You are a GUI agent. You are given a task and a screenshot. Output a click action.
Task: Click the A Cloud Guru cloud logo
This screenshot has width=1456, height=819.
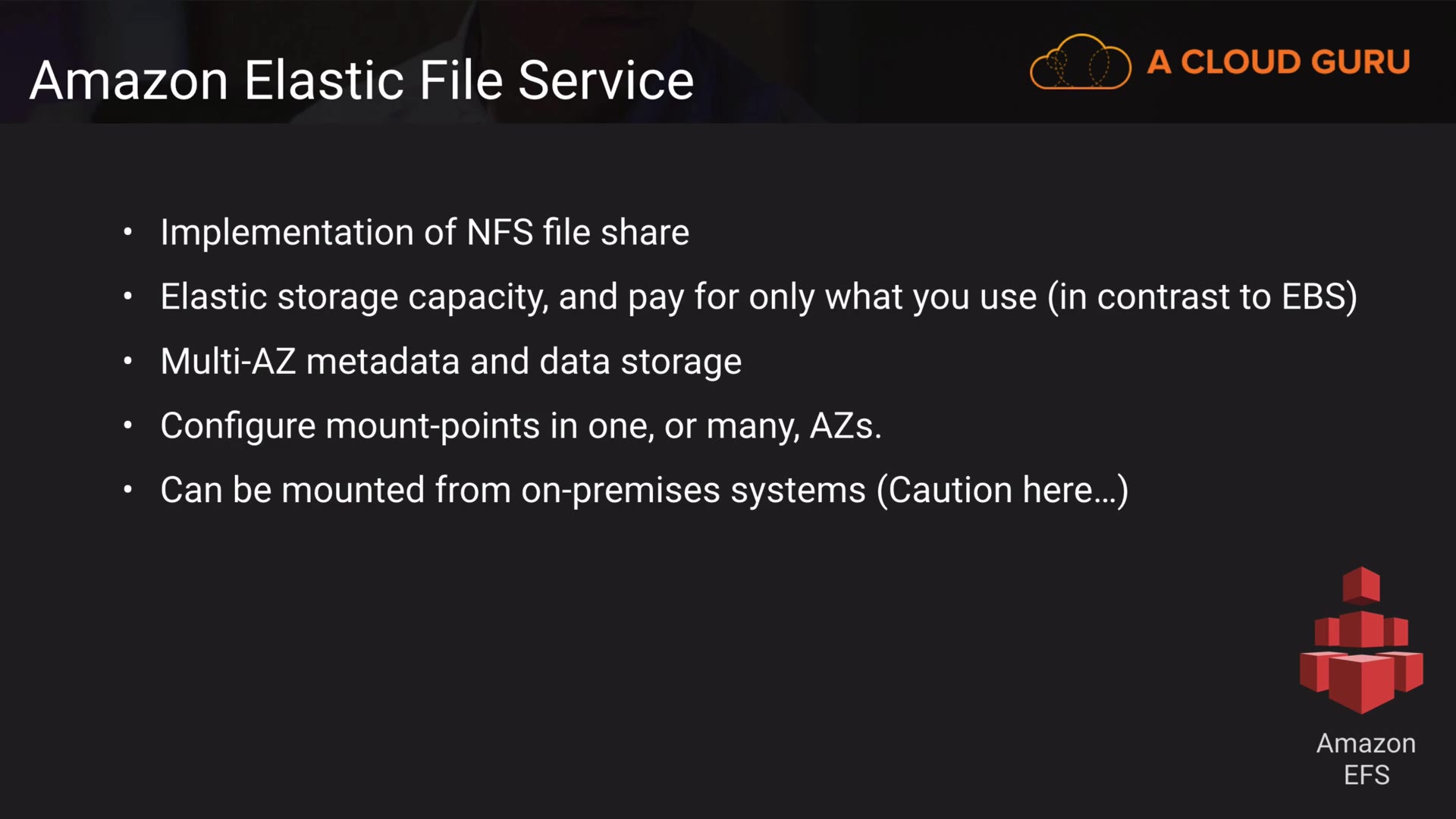(1080, 62)
